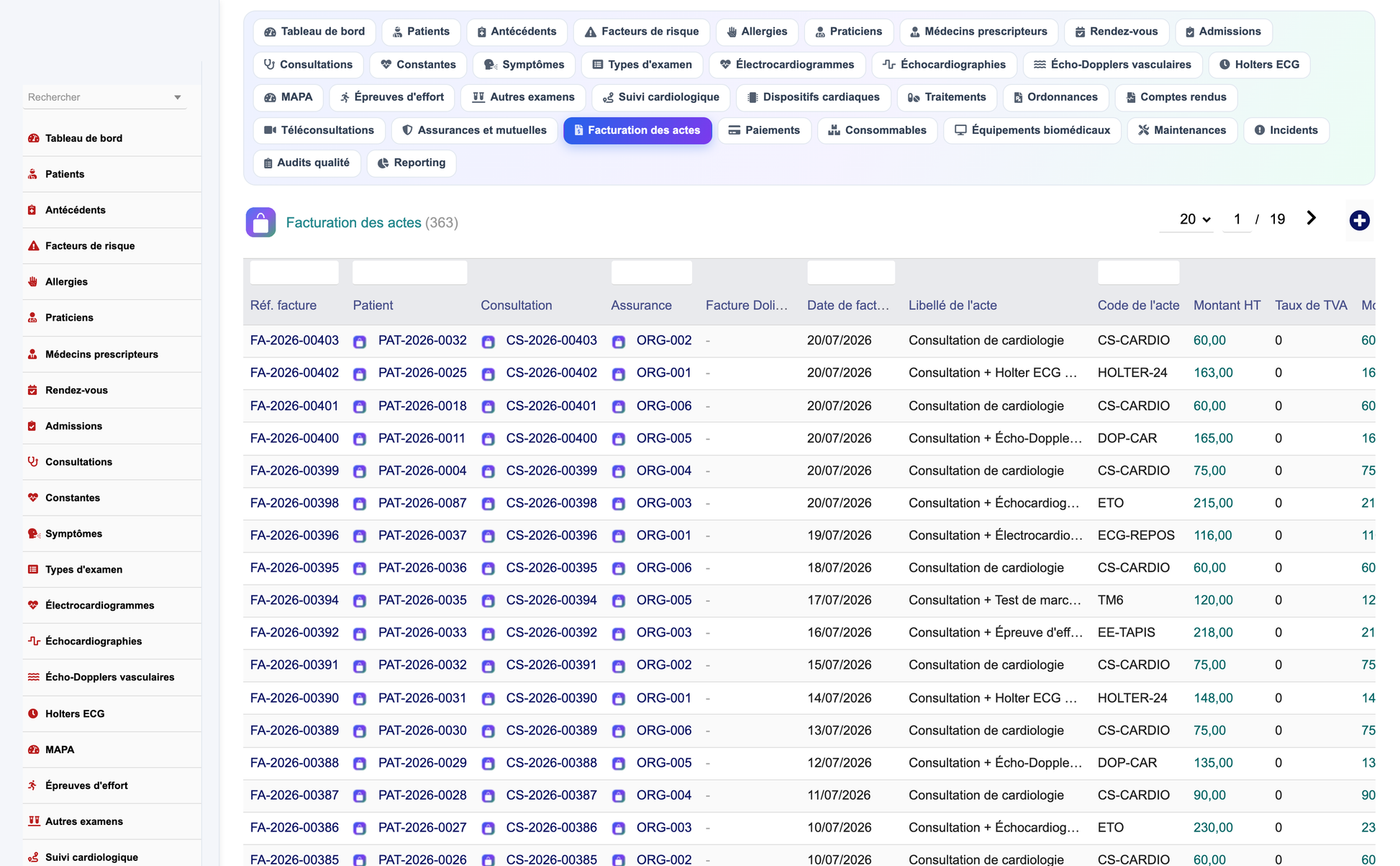Click the Montant HT column header
Screen dimensions: 1400x866
(1227, 305)
